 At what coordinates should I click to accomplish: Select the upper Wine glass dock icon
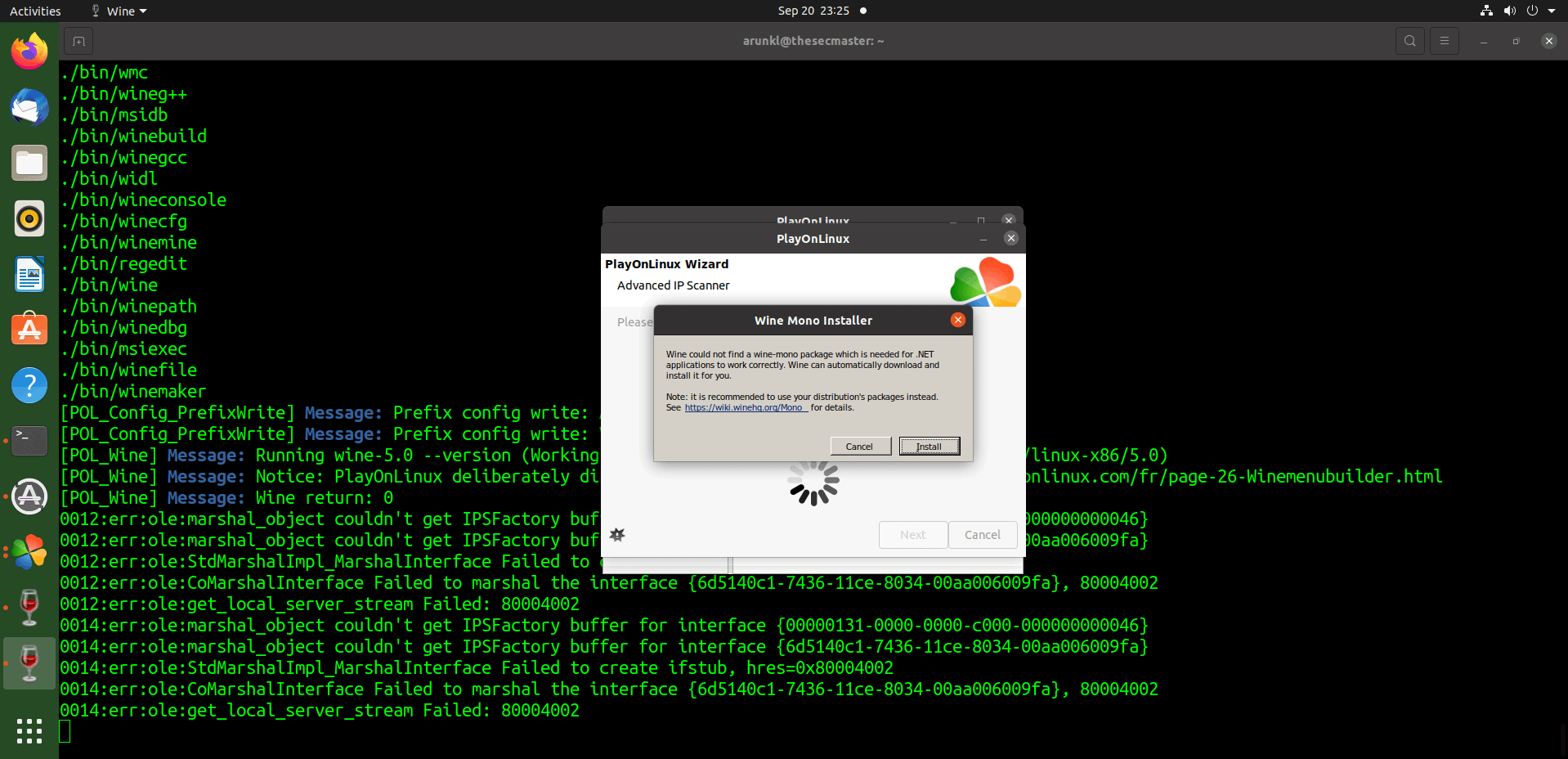29,608
